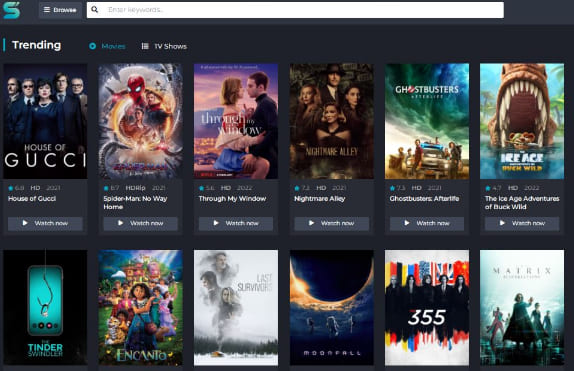This screenshot has width=574, height=371.
Task: Click play icon under Nightmare Alley
Action: click(x=311, y=223)
